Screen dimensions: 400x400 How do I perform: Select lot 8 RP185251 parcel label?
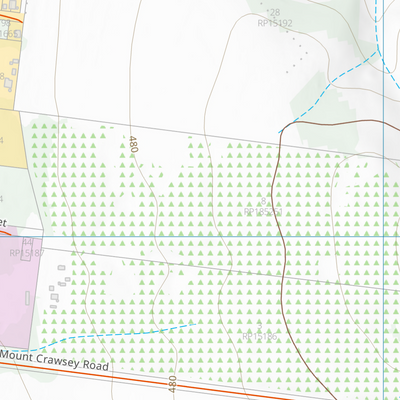click(x=263, y=207)
